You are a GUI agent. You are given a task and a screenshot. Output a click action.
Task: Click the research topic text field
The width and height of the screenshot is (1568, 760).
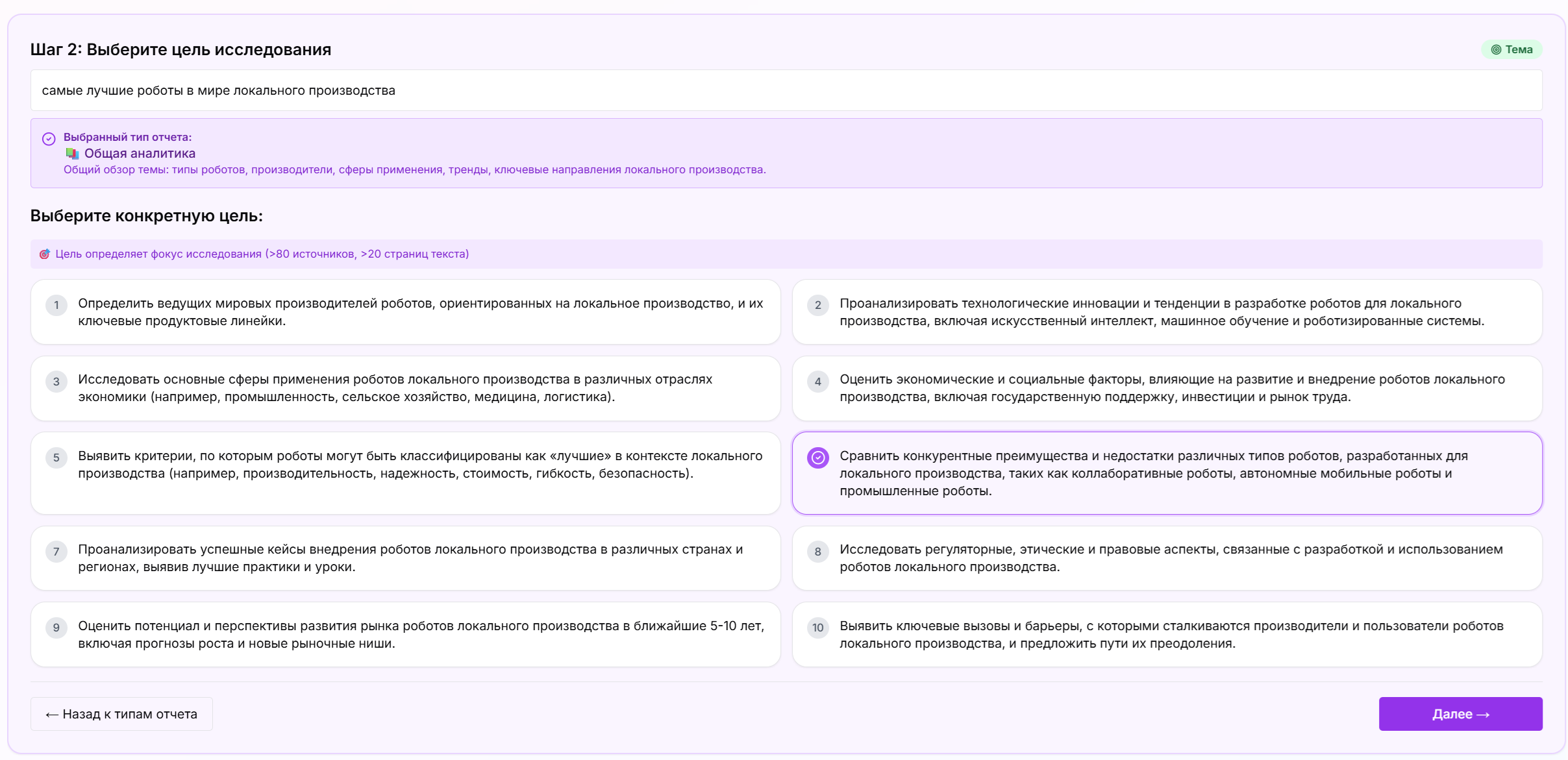(786, 91)
